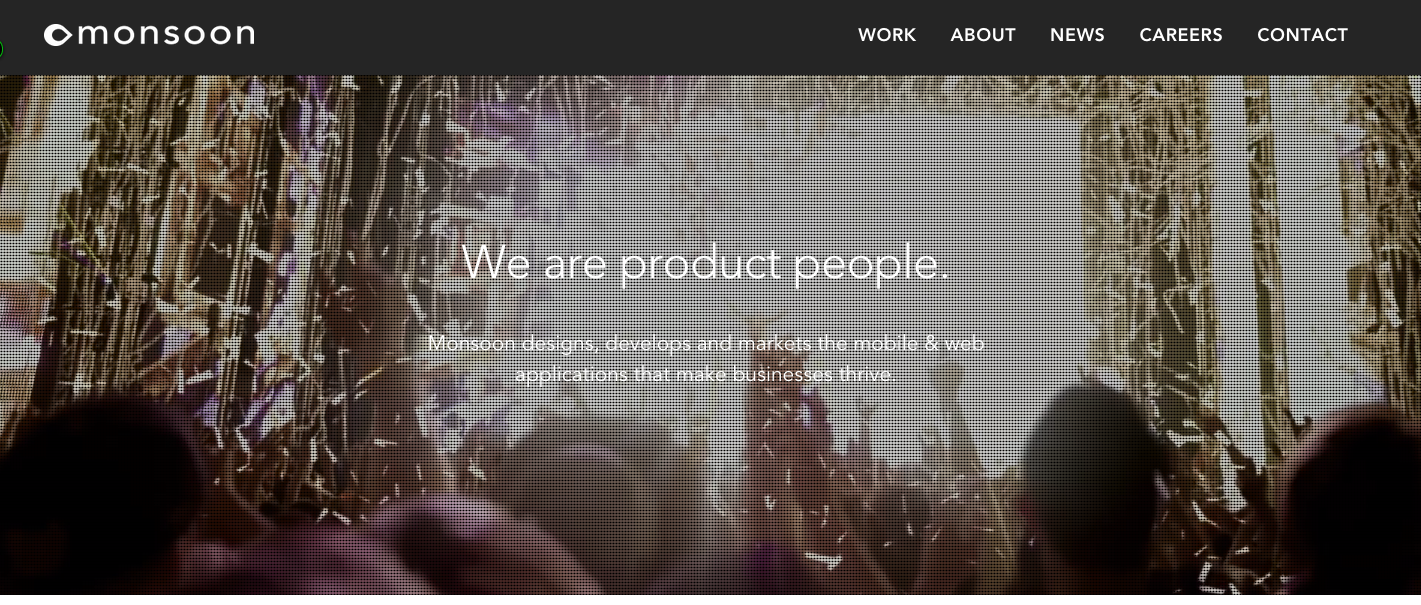Click the grey-haired head silhouette at bottom right
The height and width of the screenshot is (605, 1421).
1092,462
